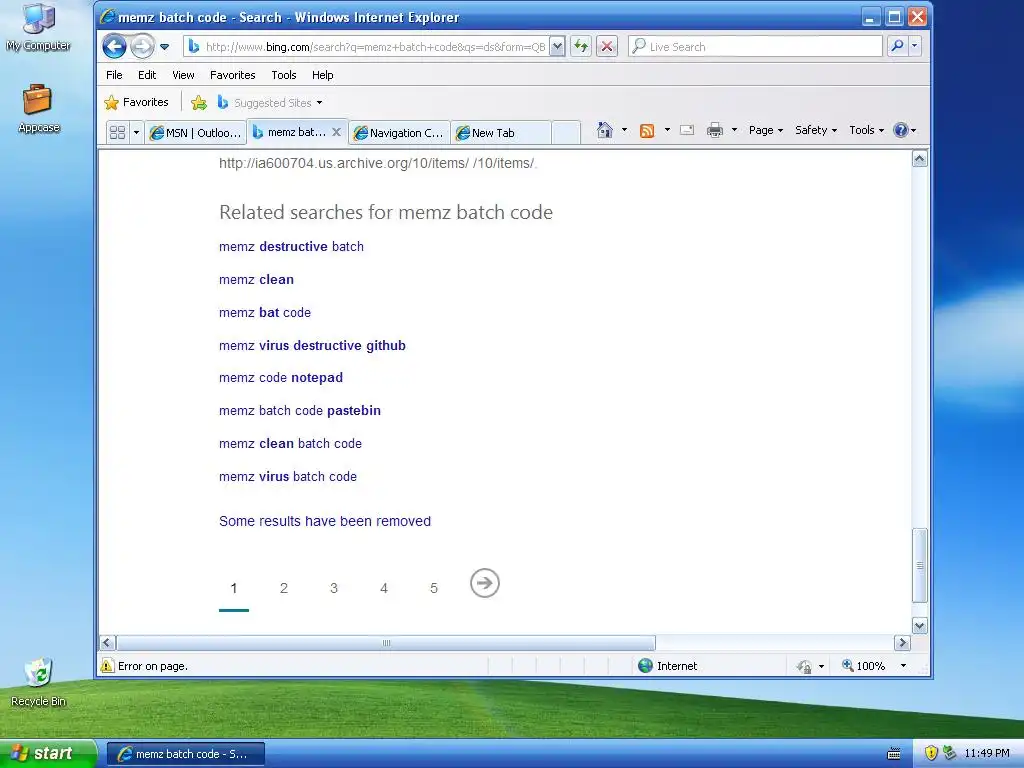
Task: Select Recycle Bin desktop icon
Action: 39,682
